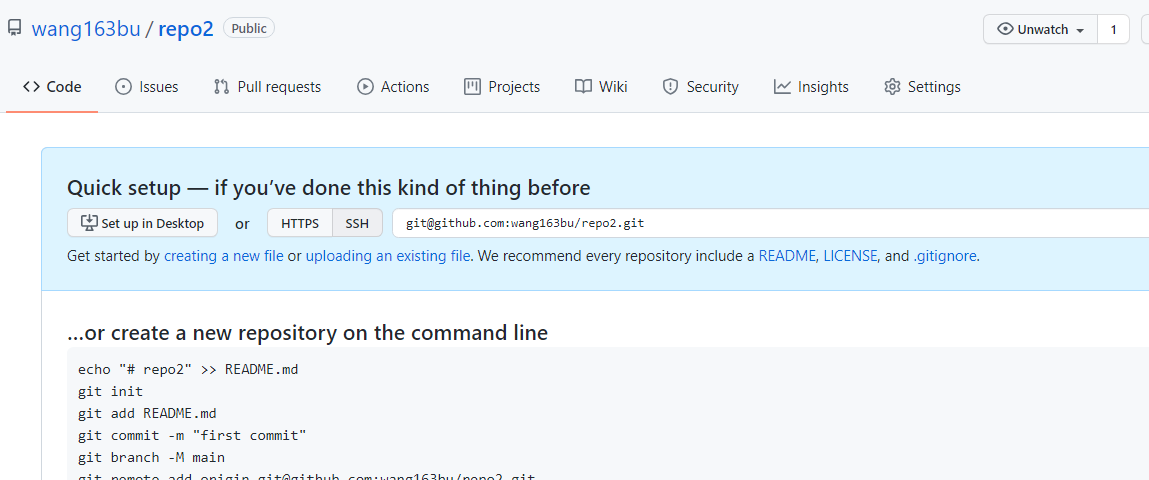Click the Actions play icon
The image size is (1149, 480).
[365, 87]
